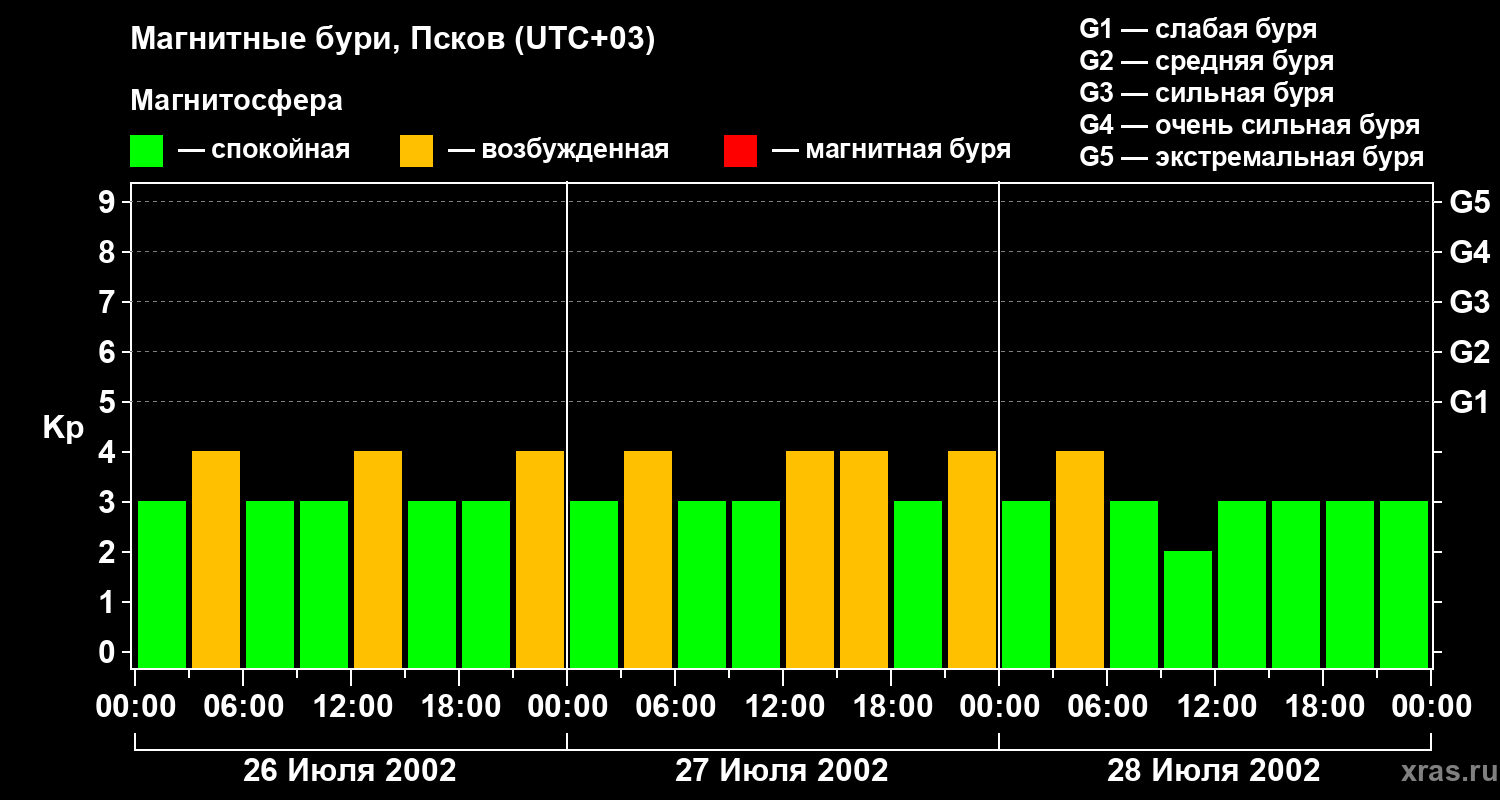Click the 9 value on Kp axis
Image resolution: width=1500 pixels, height=800 pixels.
click(x=108, y=203)
